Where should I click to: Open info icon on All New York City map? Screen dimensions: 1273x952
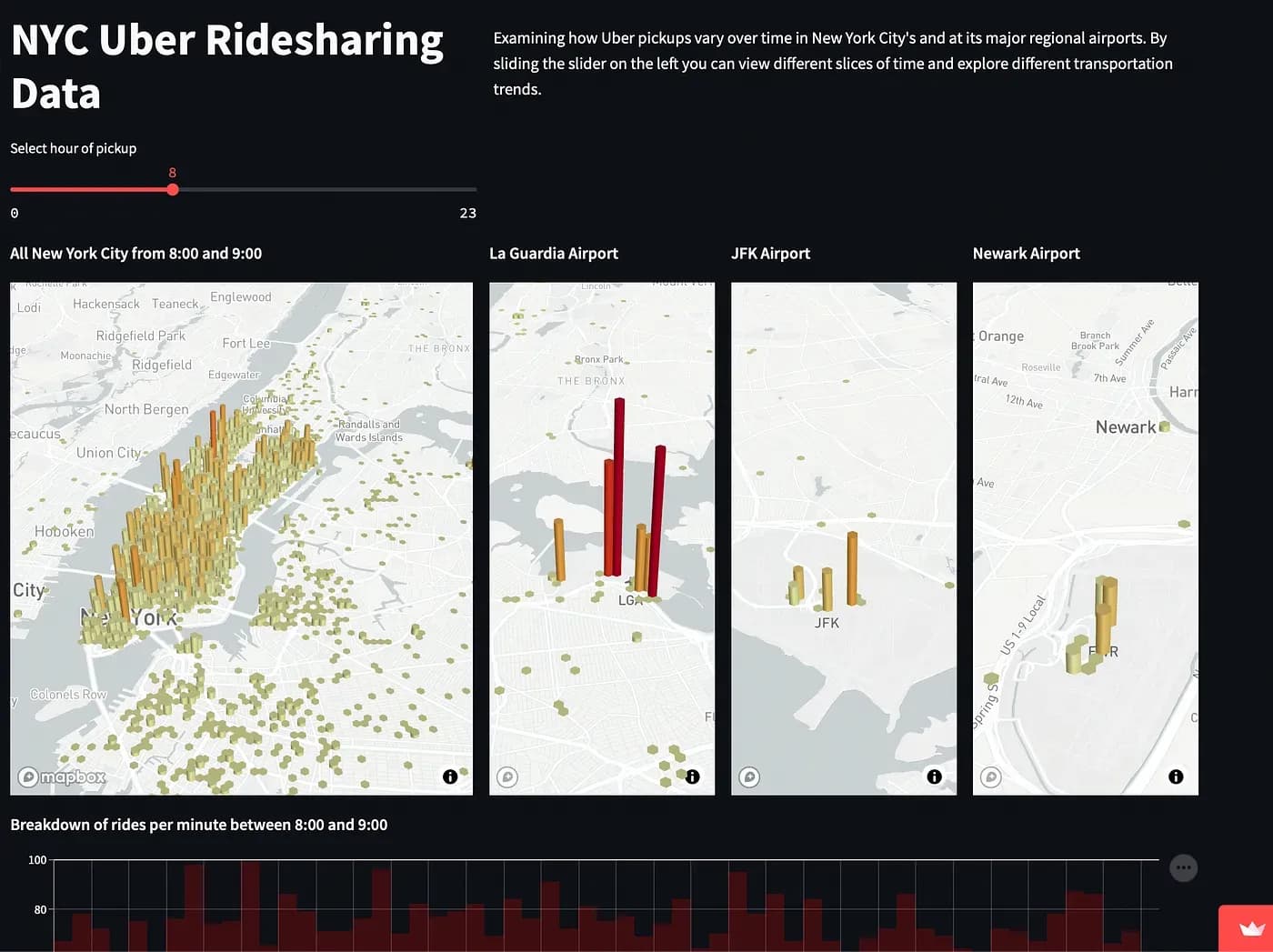click(x=450, y=777)
